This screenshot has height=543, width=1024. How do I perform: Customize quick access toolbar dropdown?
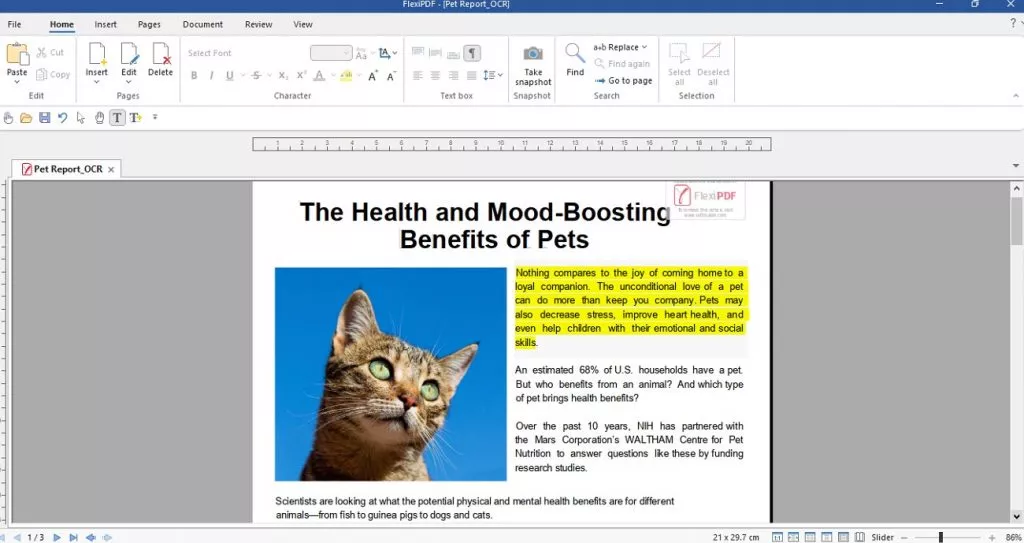[155, 118]
